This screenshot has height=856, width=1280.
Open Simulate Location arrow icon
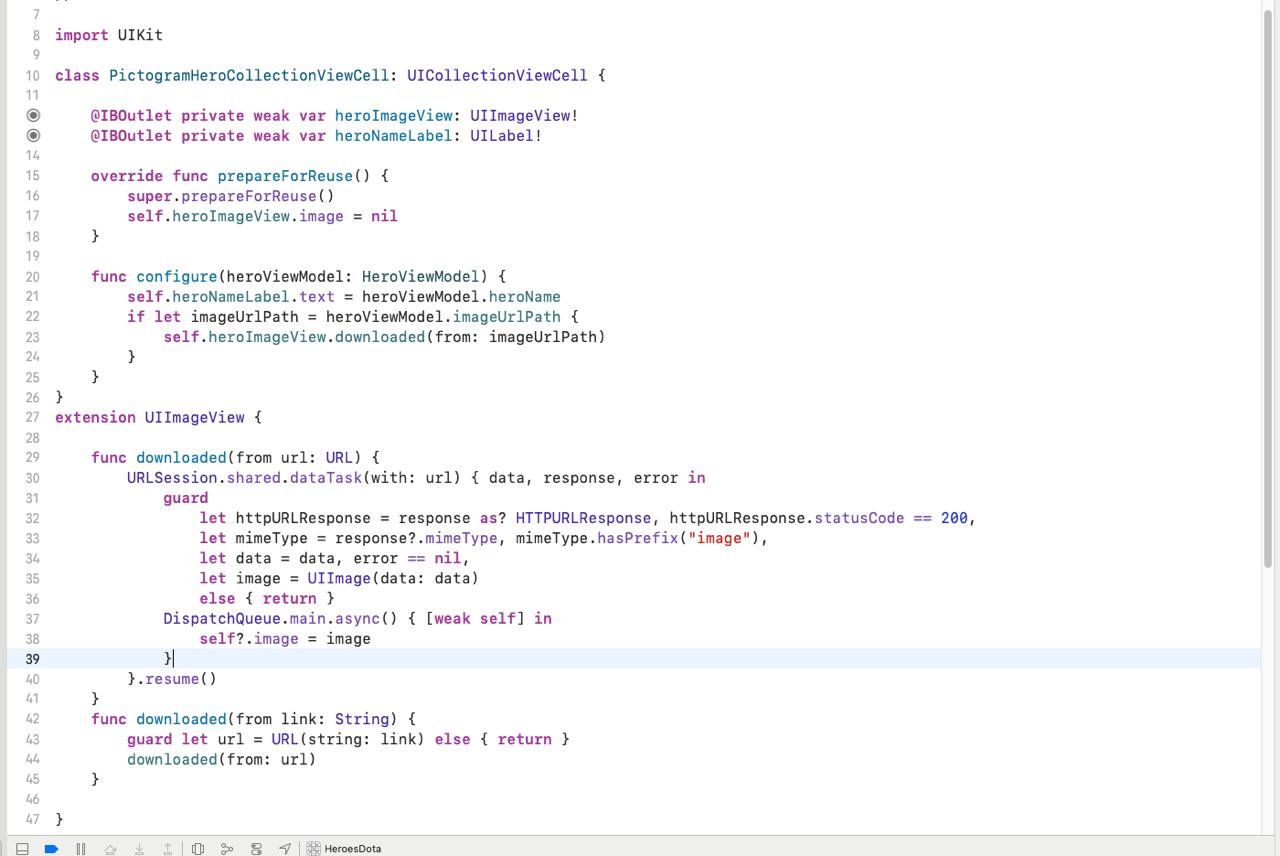[x=285, y=849]
